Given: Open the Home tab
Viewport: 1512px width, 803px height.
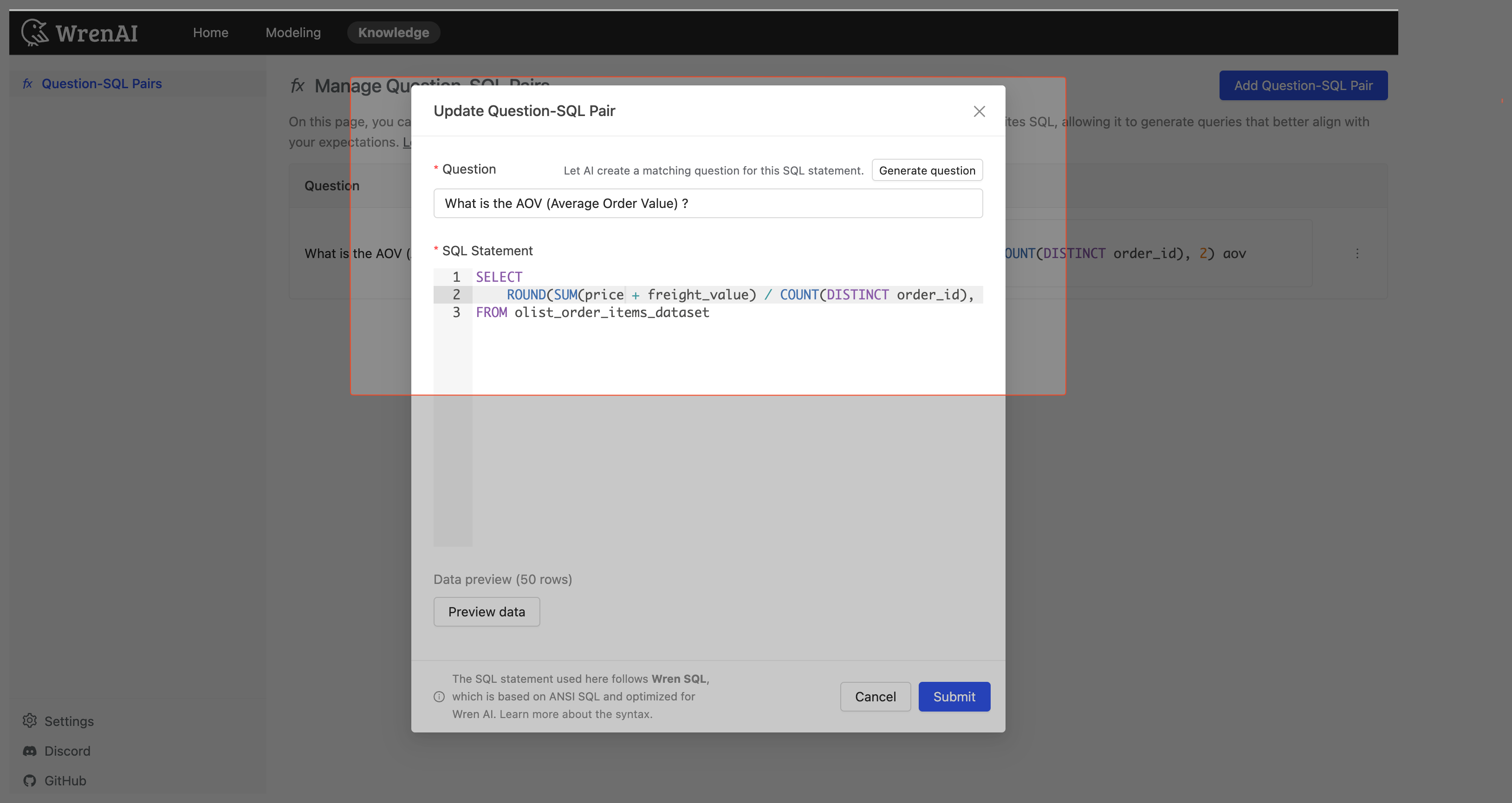Looking at the screenshot, I should (x=211, y=32).
